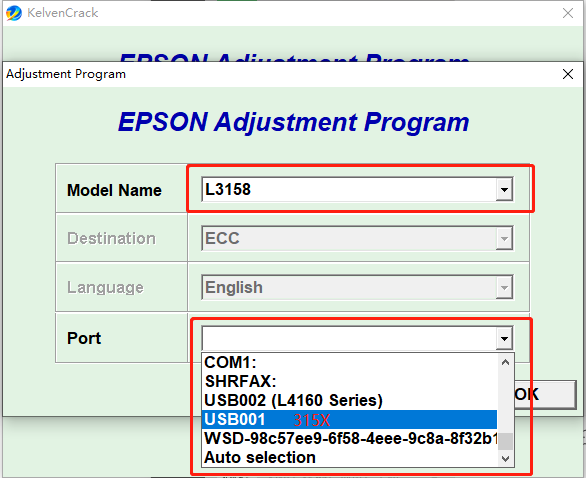Click the OK button

(545, 395)
